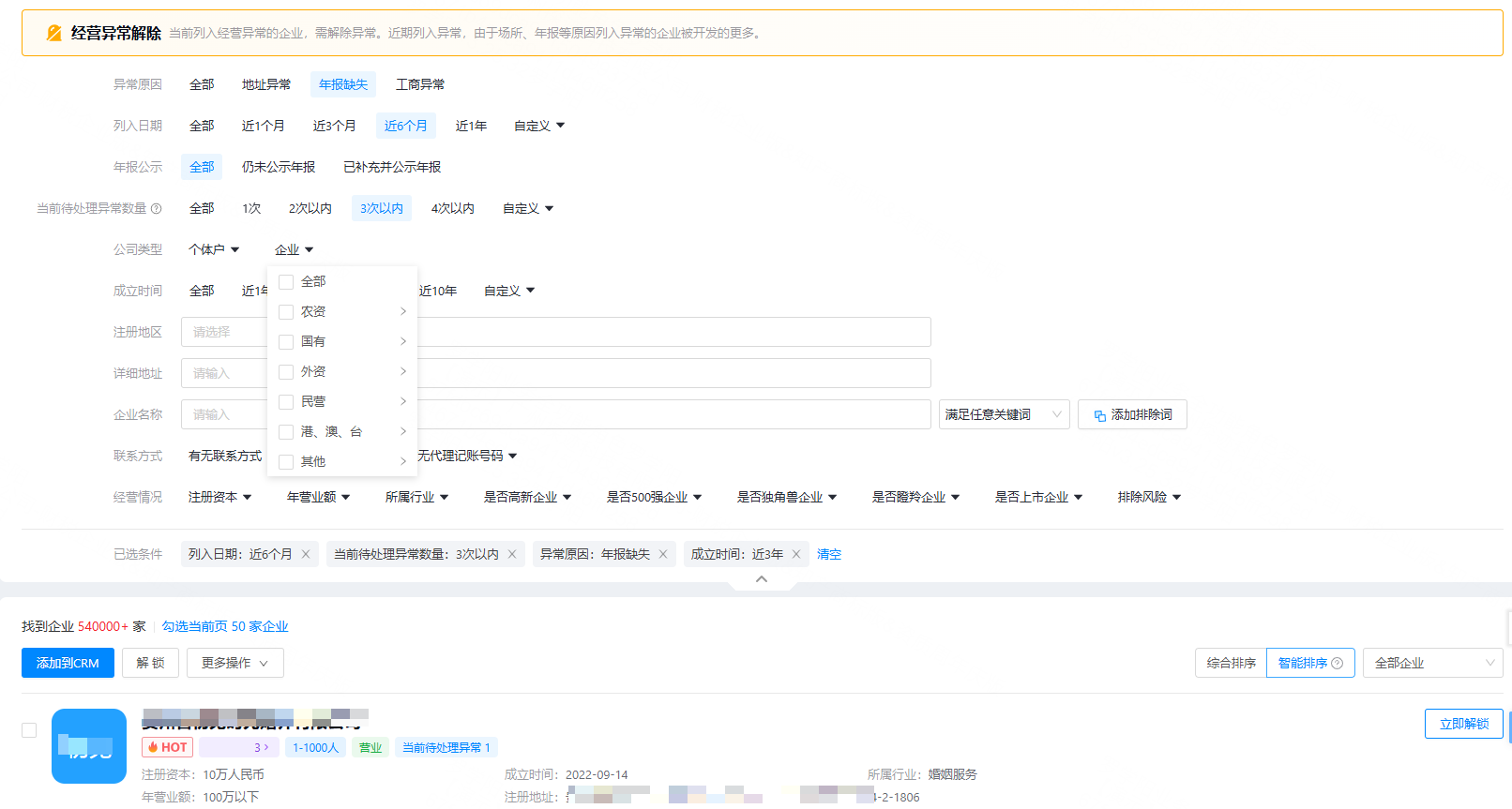The height and width of the screenshot is (809, 1512).
Task: Click 清空 to clear selected conditions
Action: point(829,554)
